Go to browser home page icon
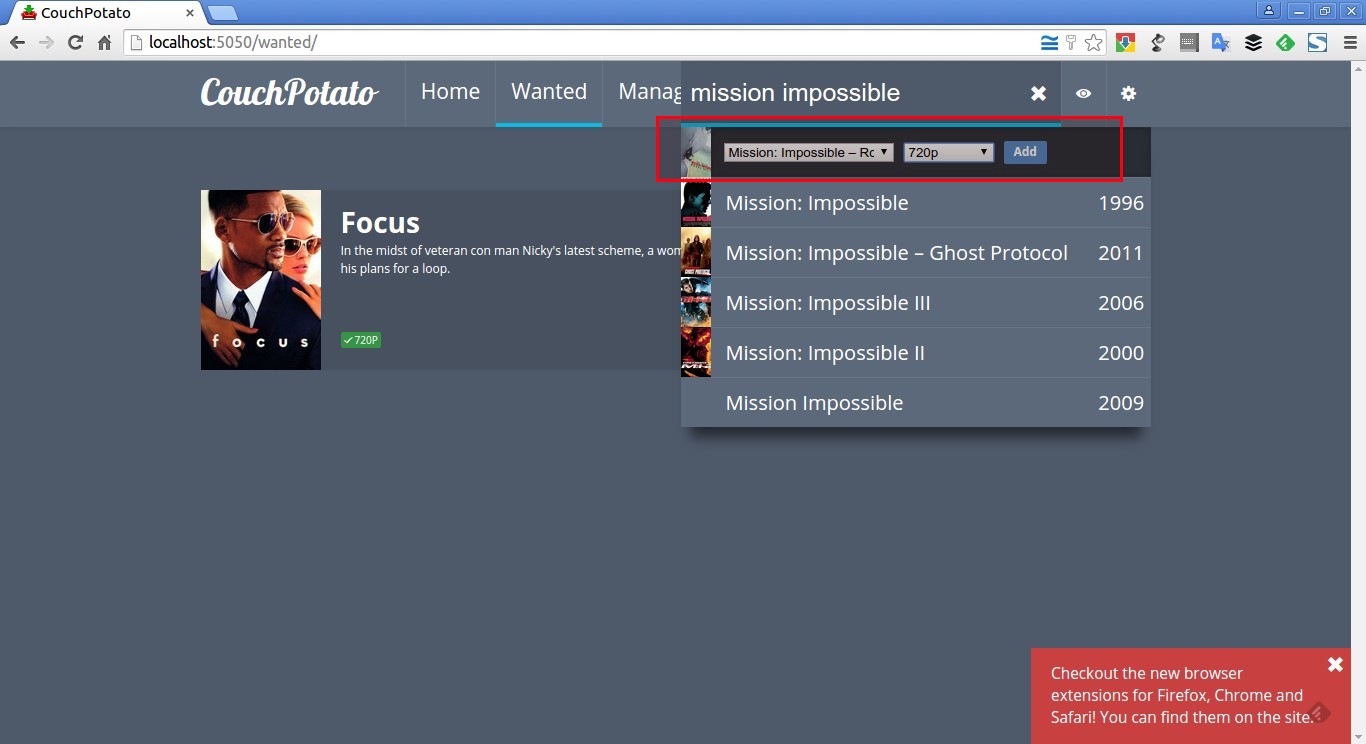 point(104,43)
